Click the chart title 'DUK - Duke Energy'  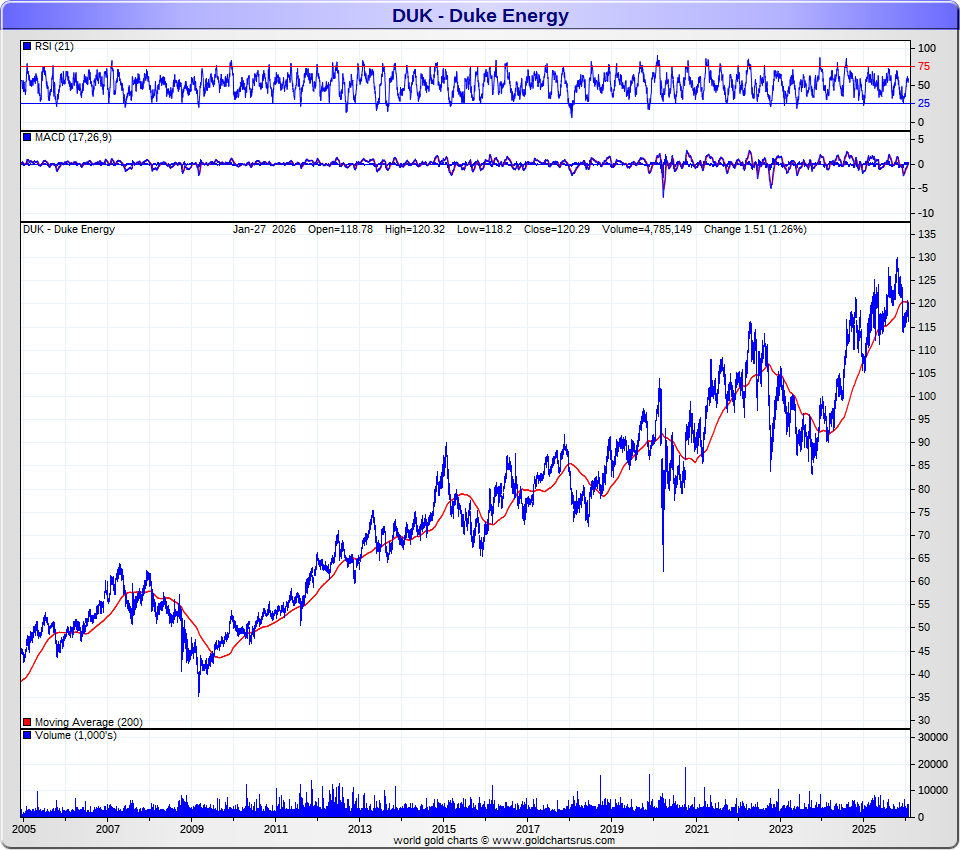pyautogui.click(x=480, y=15)
